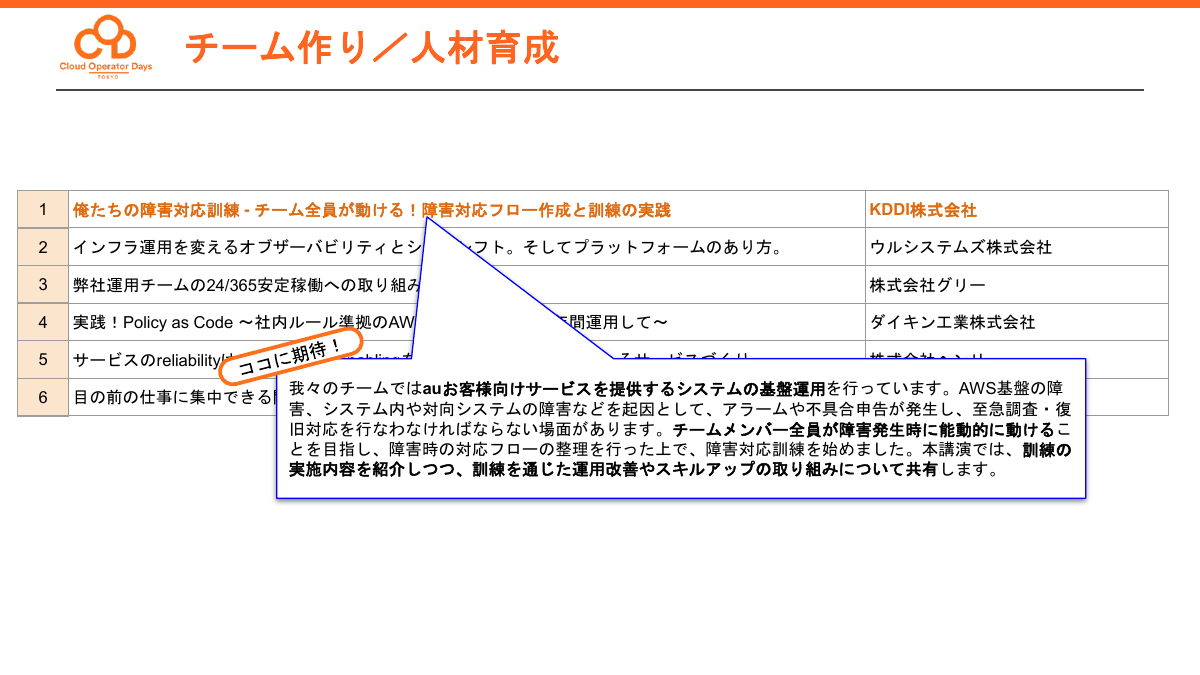The image size is (1200, 675).
Task: Click row number 5 cell
Action: pyautogui.click(x=43, y=360)
